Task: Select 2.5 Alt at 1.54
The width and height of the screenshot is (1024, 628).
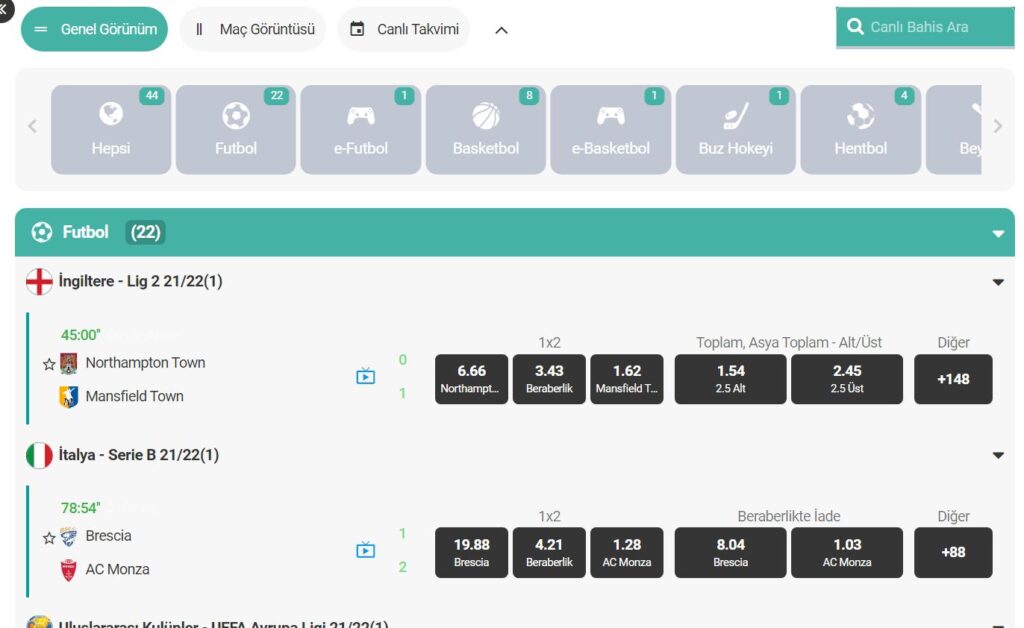Action: pyautogui.click(x=730, y=379)
